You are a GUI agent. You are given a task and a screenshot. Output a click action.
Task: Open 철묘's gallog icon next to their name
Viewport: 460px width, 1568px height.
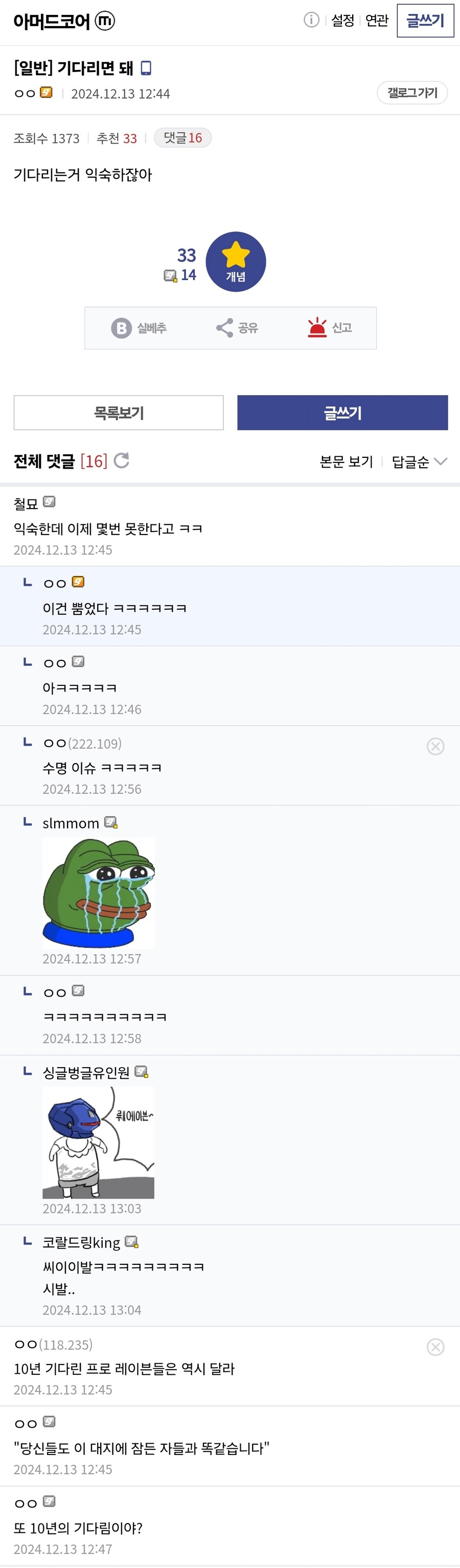pos(49,502)
